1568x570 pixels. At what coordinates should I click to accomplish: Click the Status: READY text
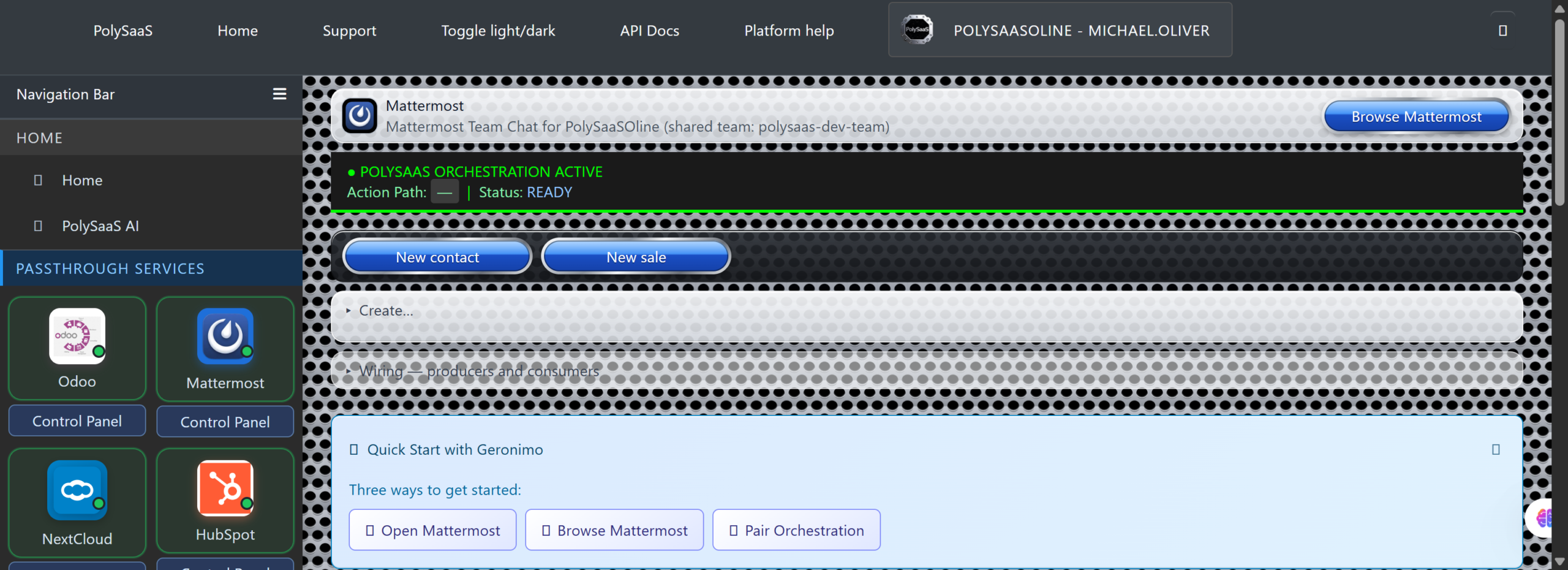coord(526,192)
